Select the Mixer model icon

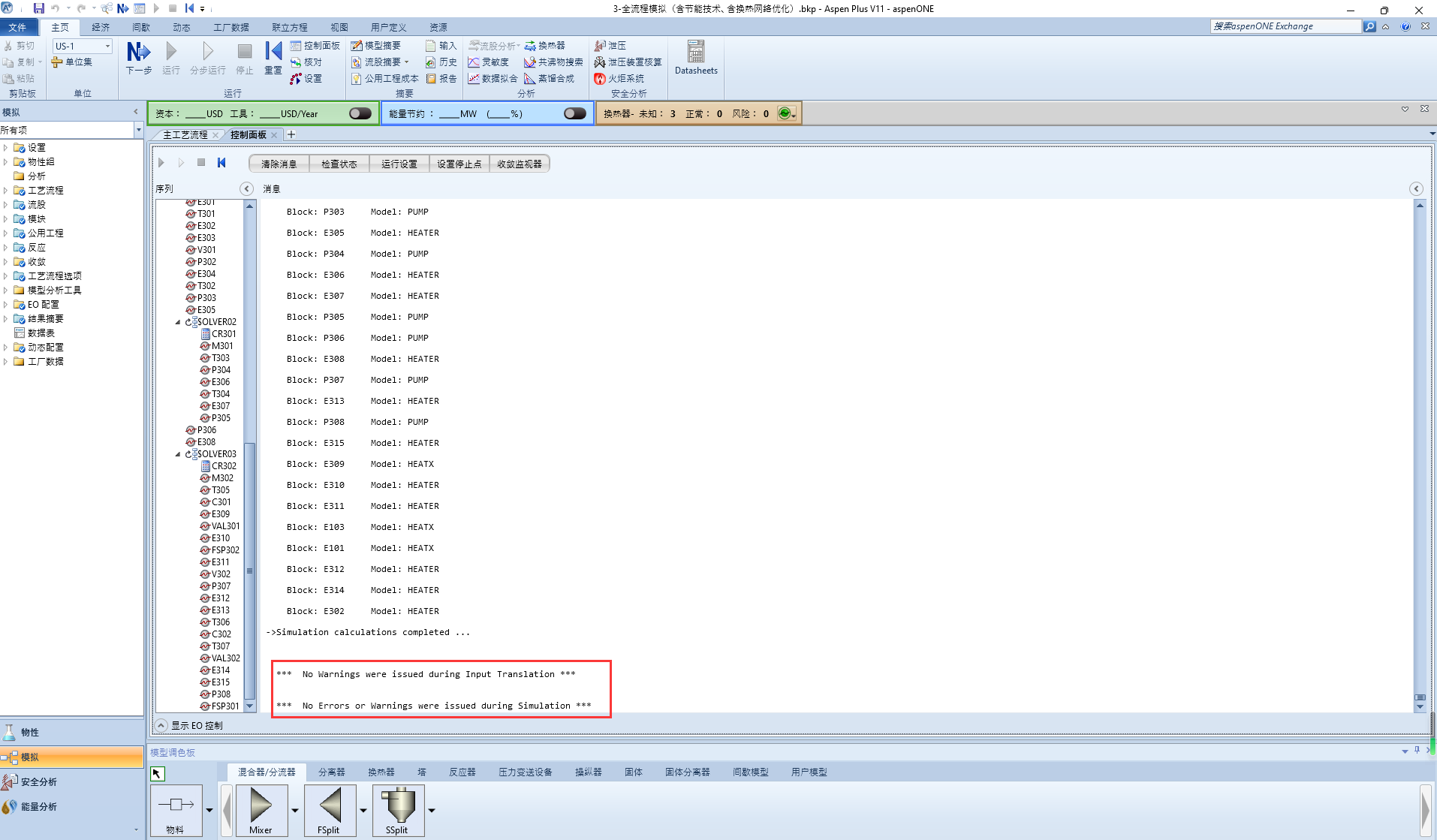261,810
